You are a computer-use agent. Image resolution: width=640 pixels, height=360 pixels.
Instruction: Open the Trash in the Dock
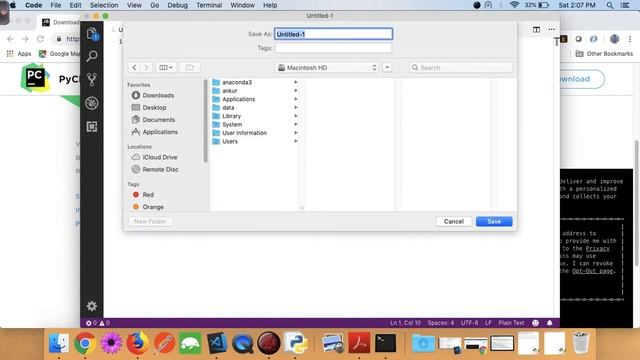580,343
